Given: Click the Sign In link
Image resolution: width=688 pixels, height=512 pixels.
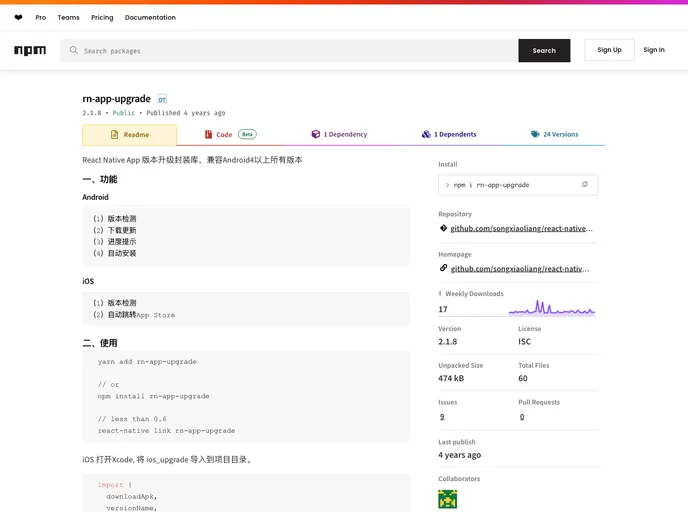Looking at the screenshot, I should tap(654, 50).
